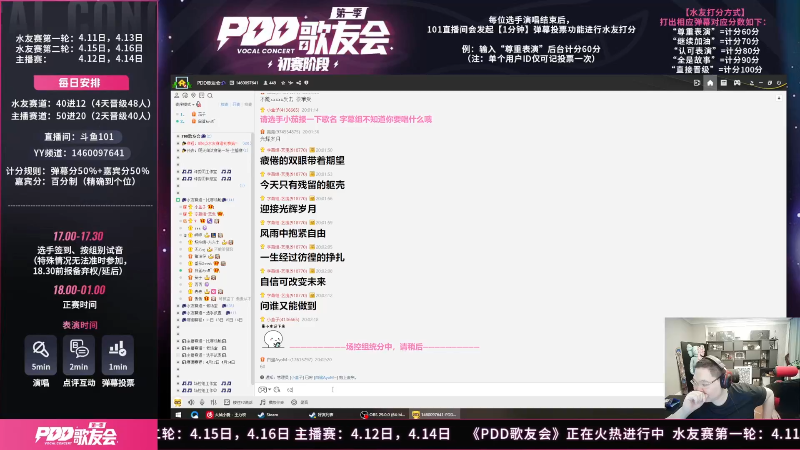This screenshot has width=800, height=450.
Task: Open the home icon tab in YY header
Action: pyautogui.click(x=710, y=83)
